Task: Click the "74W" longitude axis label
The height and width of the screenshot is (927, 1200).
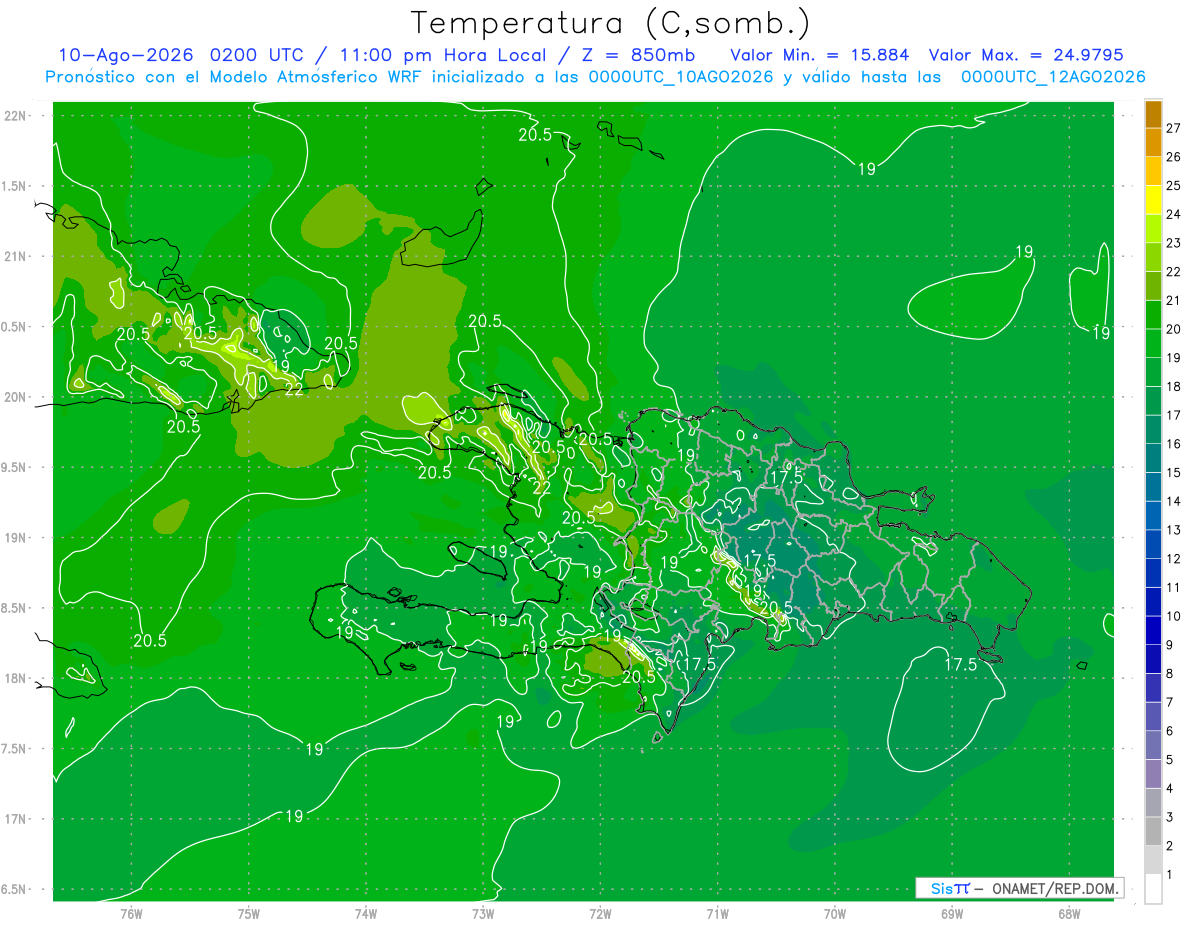Action: pyautogui.click(x=366, y=914)
